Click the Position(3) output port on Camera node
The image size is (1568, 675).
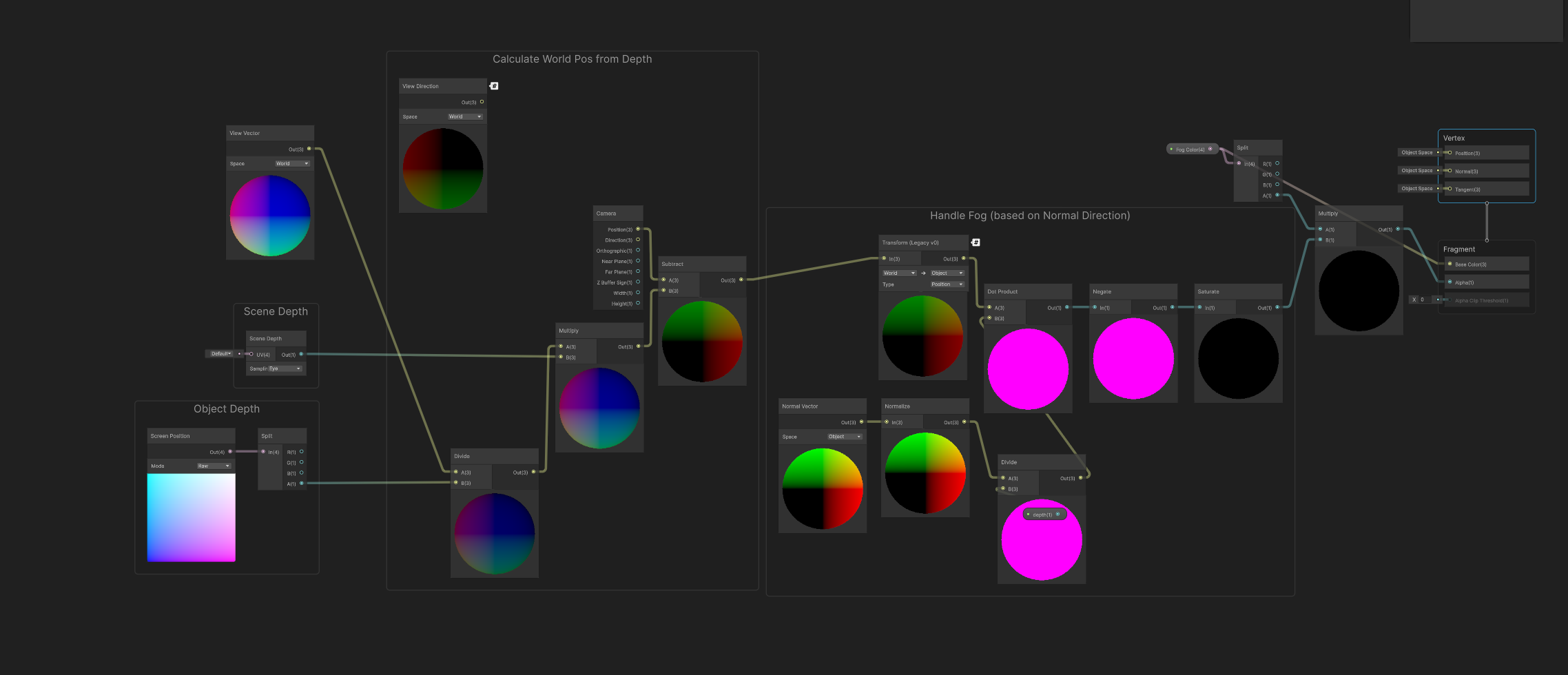coord(638,229)
